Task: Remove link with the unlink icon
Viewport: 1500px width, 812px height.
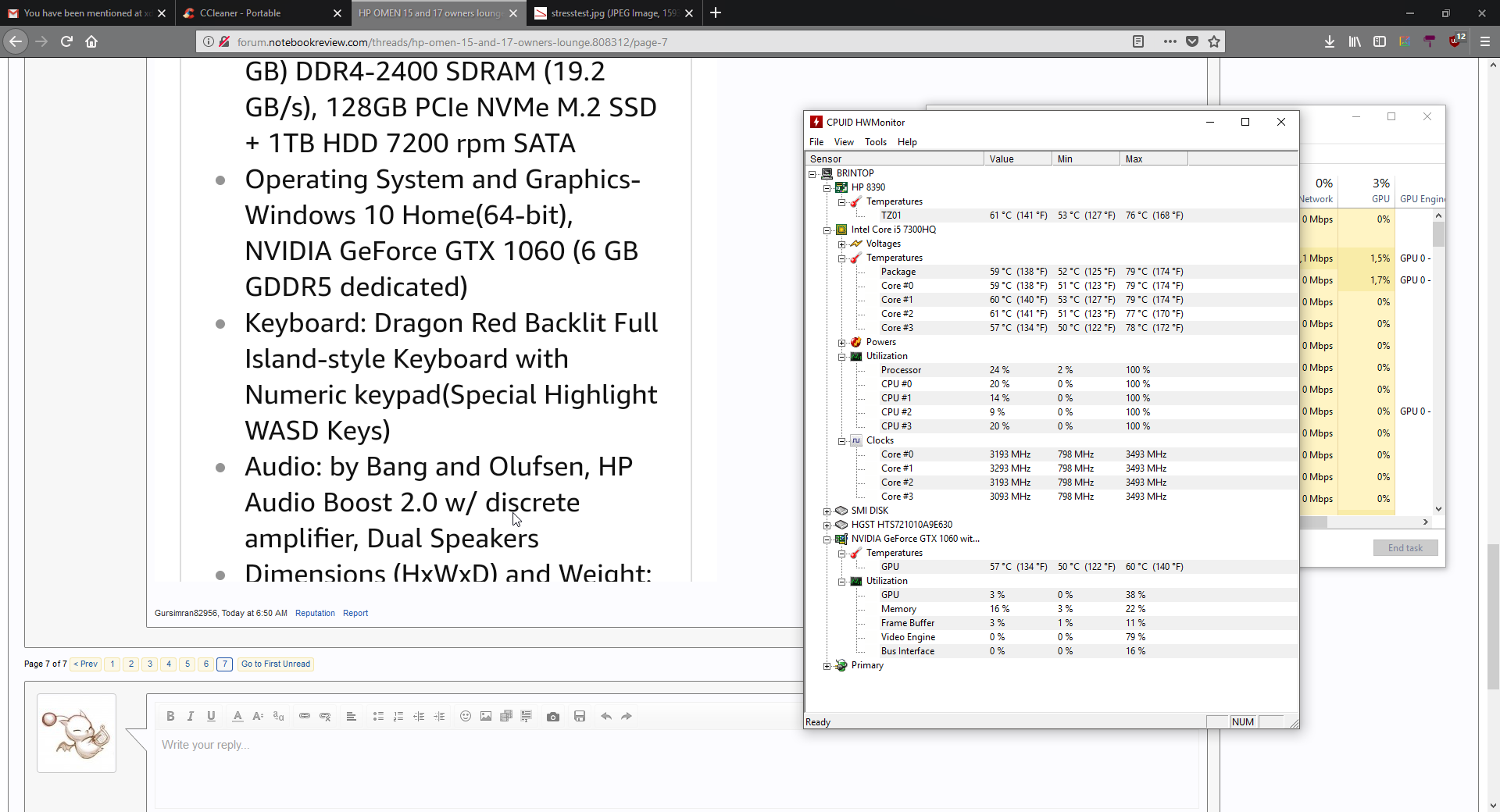Action: coord(325,716)
